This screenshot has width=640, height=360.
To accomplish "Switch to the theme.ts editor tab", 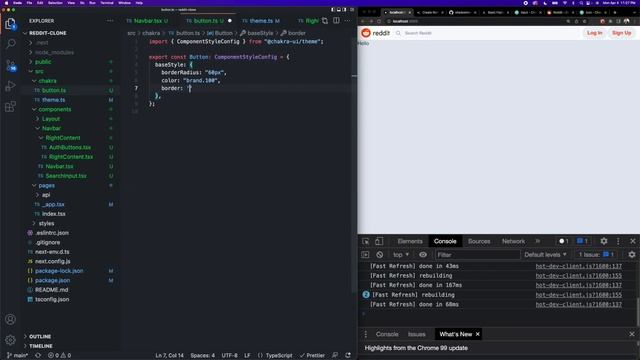I will (261, 21).
